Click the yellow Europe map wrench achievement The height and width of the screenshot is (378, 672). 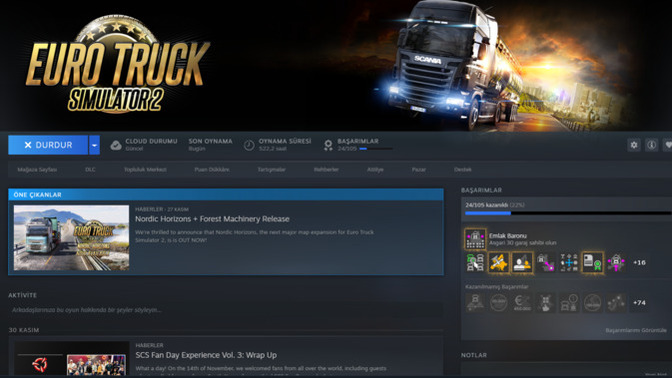coord(499,262)
